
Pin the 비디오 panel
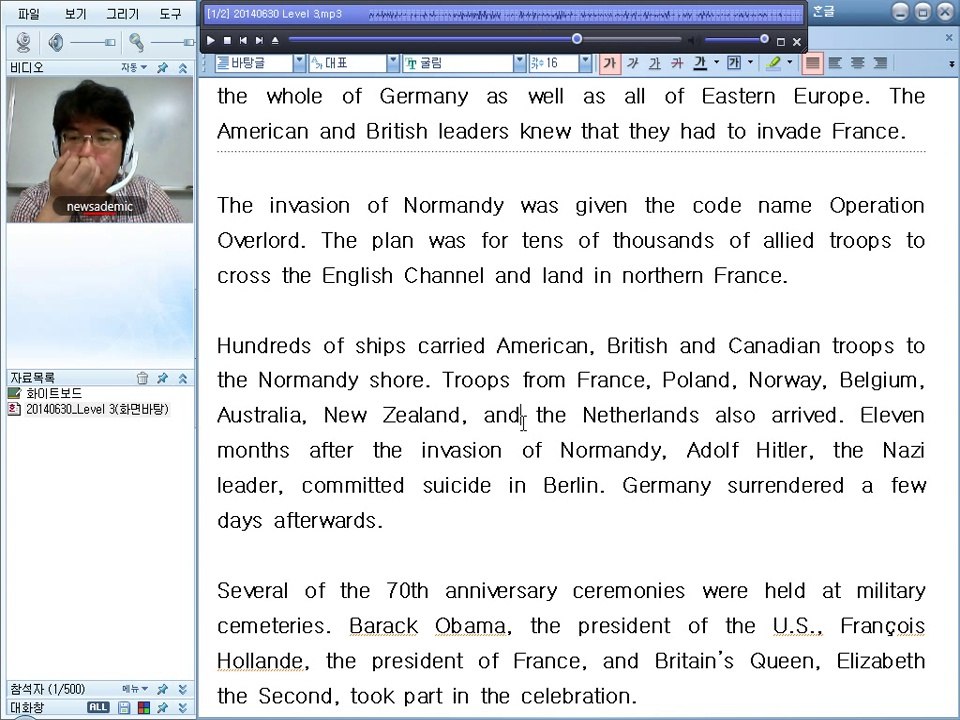[x=162, y=68]
